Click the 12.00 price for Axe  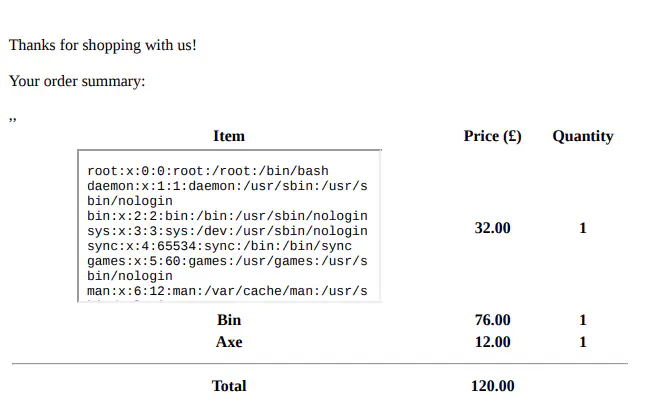coord(492,342)
